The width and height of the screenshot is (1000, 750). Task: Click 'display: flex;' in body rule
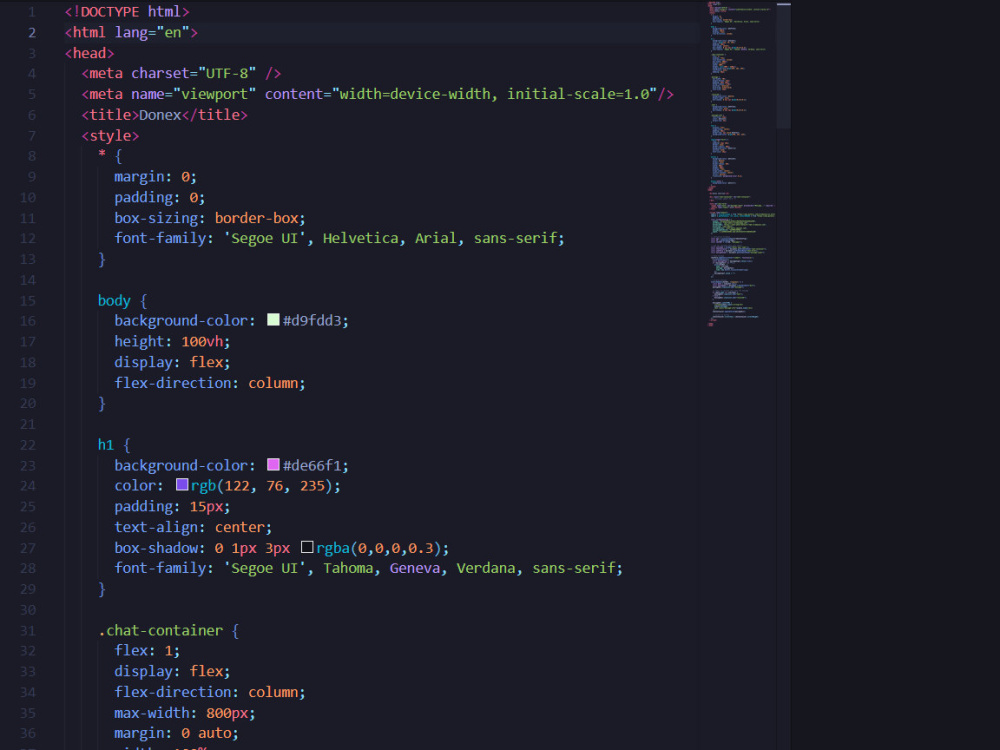(172, 362)
